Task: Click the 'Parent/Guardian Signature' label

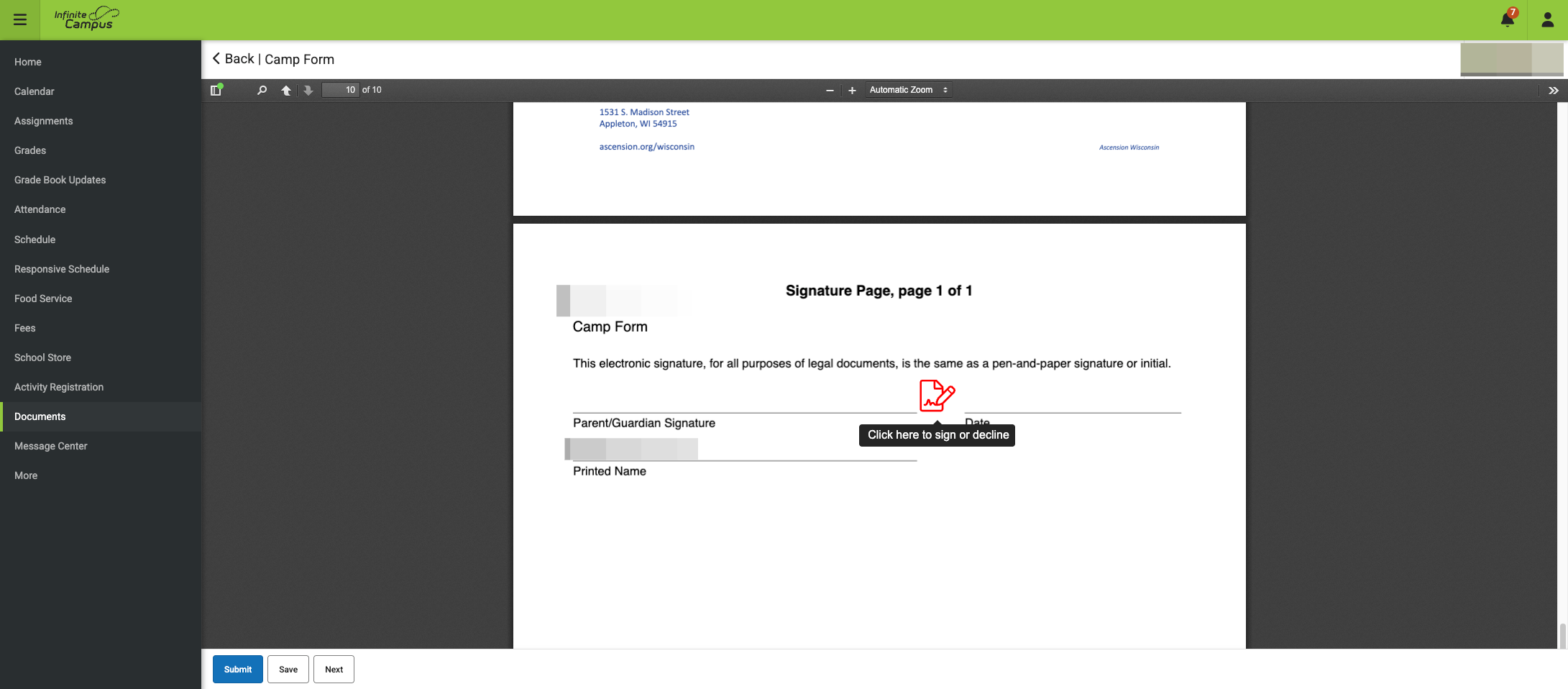Action: tap(644, 423)
